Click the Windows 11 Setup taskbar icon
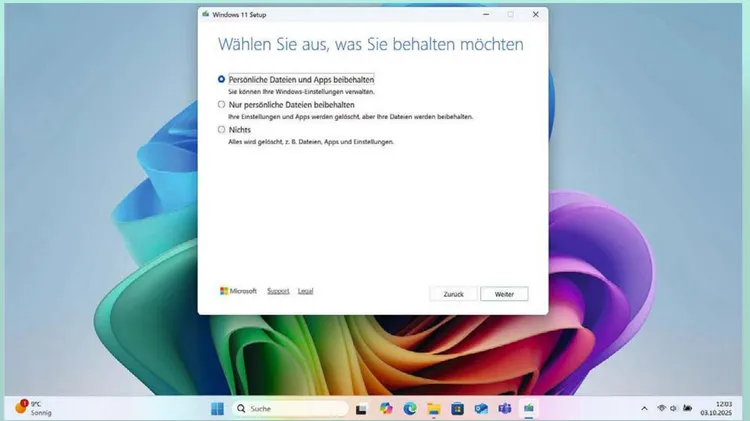 529,408
